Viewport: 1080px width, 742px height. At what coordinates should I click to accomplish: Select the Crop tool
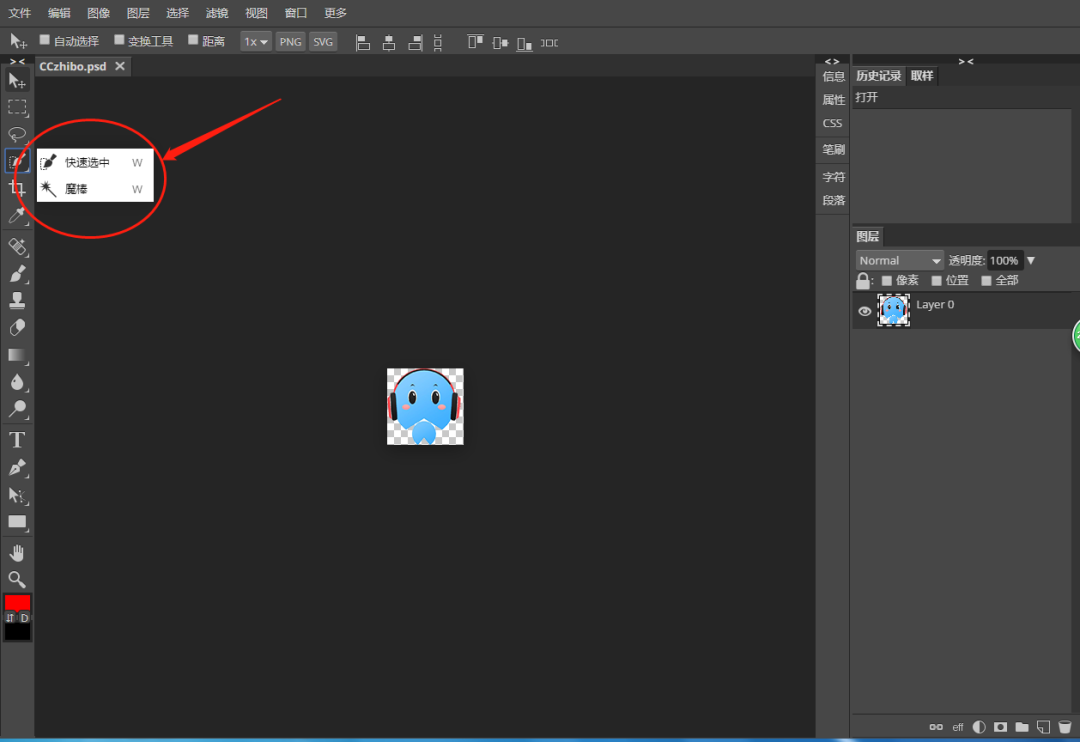(17, 188)
